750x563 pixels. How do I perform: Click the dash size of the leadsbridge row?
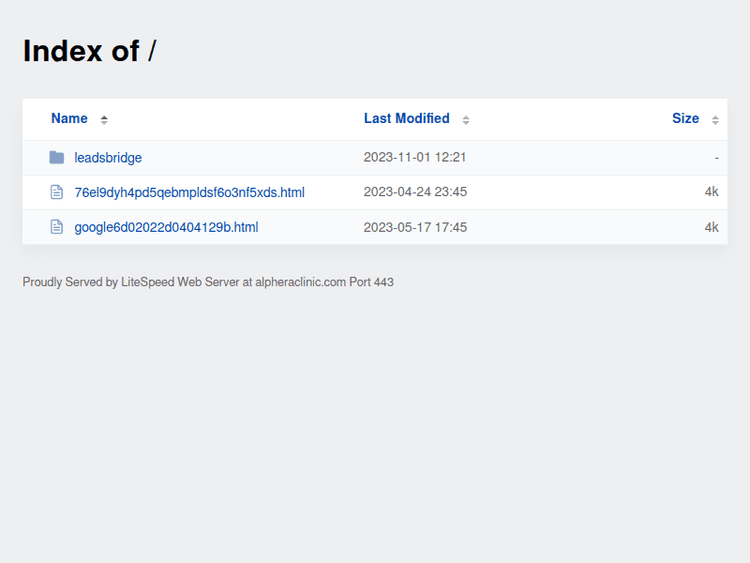tap(716, 158)
